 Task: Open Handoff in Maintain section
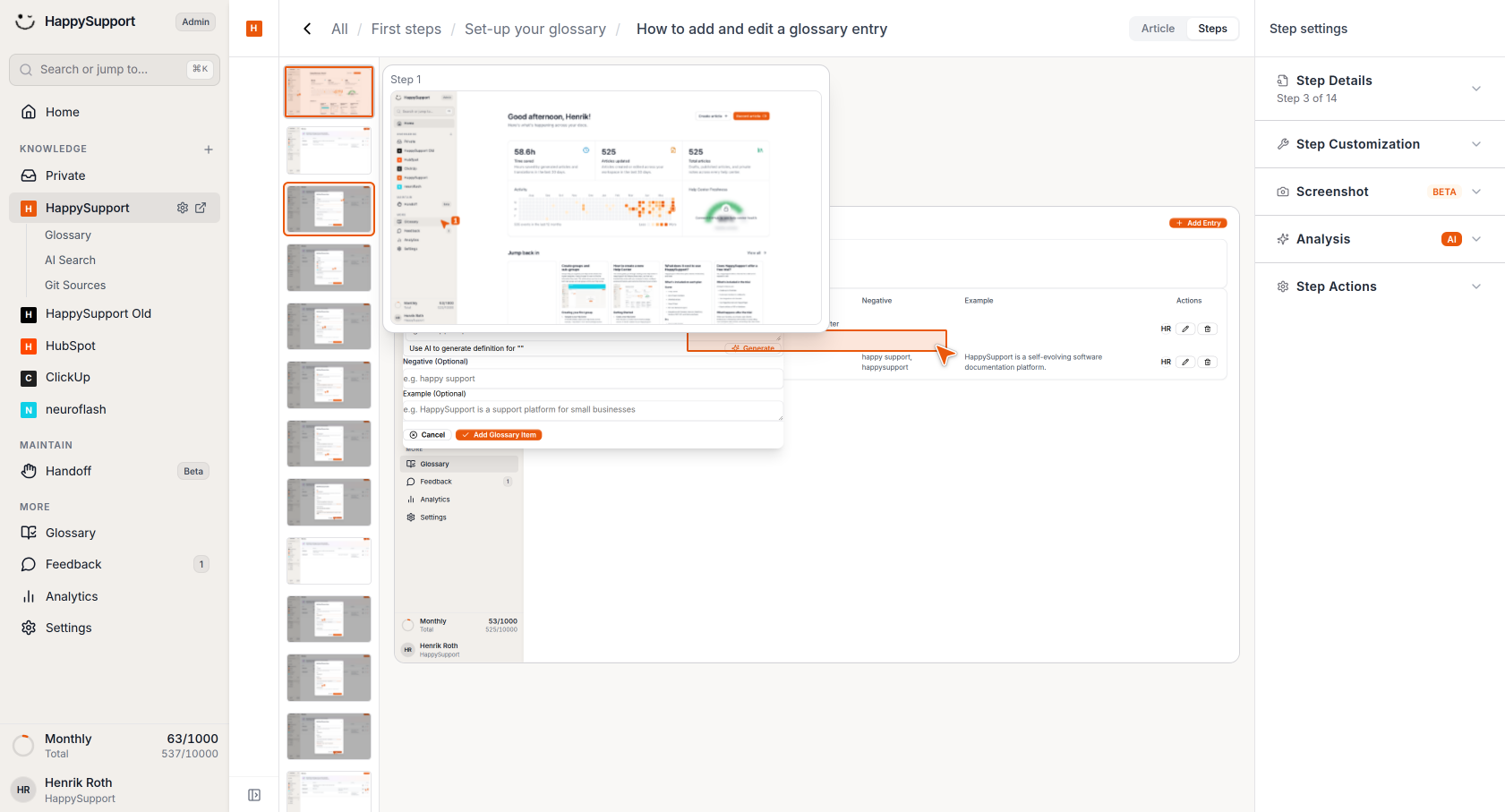[68, 471]
